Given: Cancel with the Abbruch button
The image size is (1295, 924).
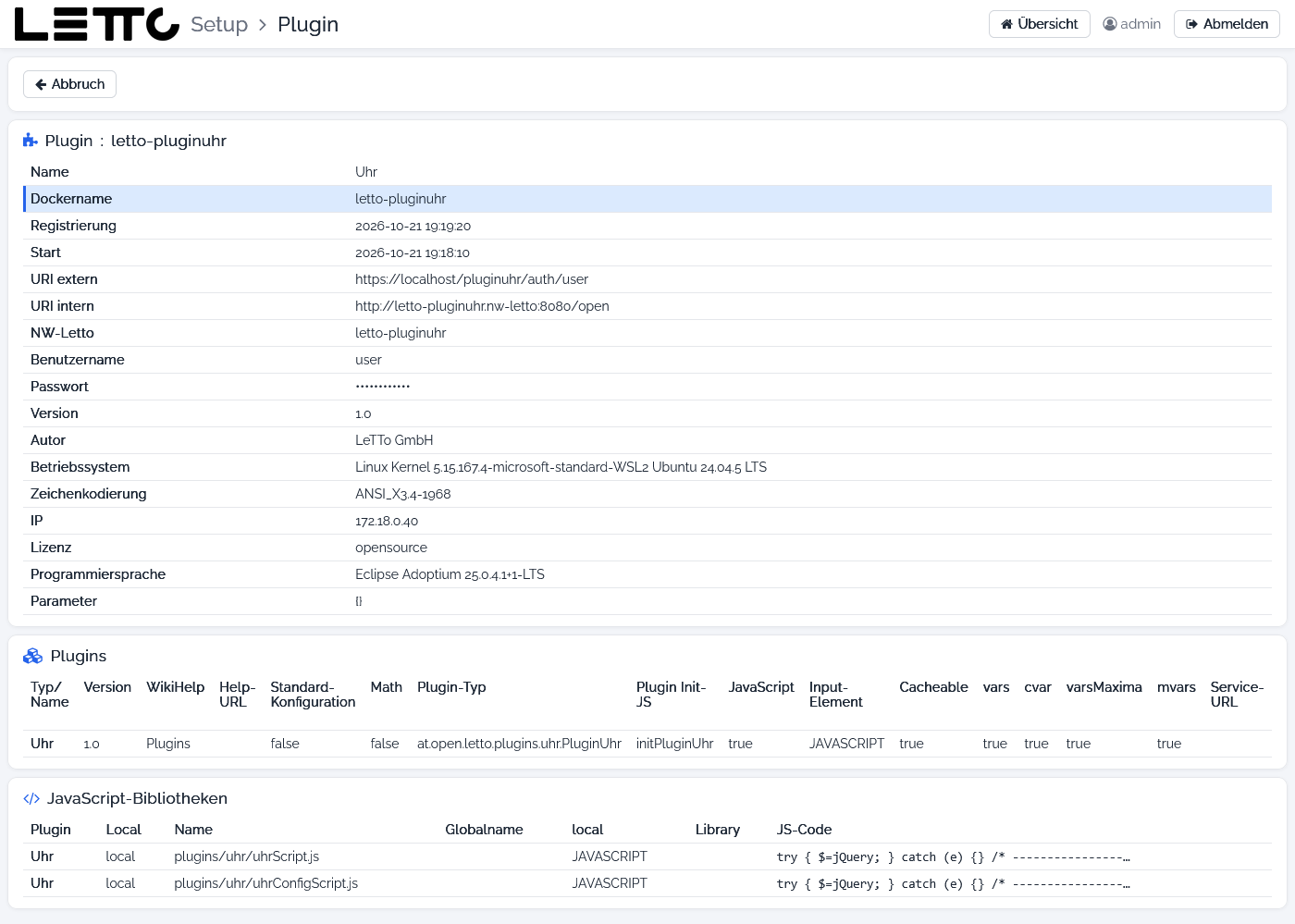Looking at the screenshot, I should (x=69, y=84).
